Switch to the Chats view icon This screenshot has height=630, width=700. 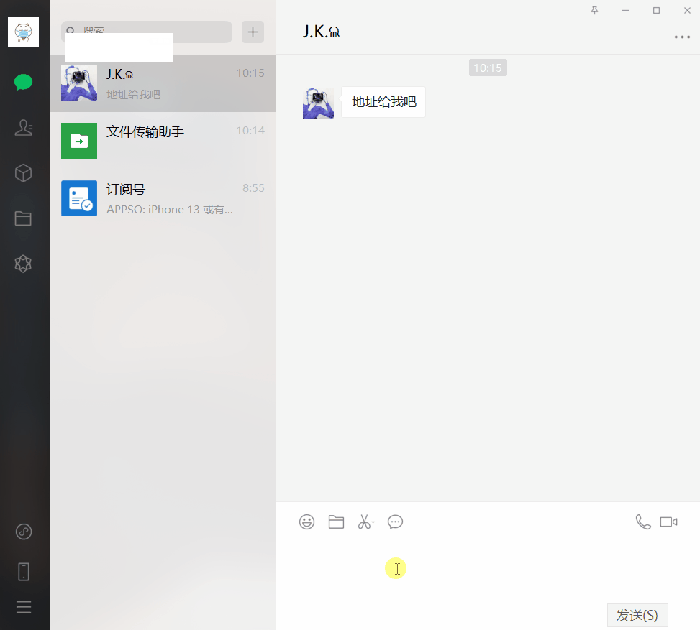(23, 82)
